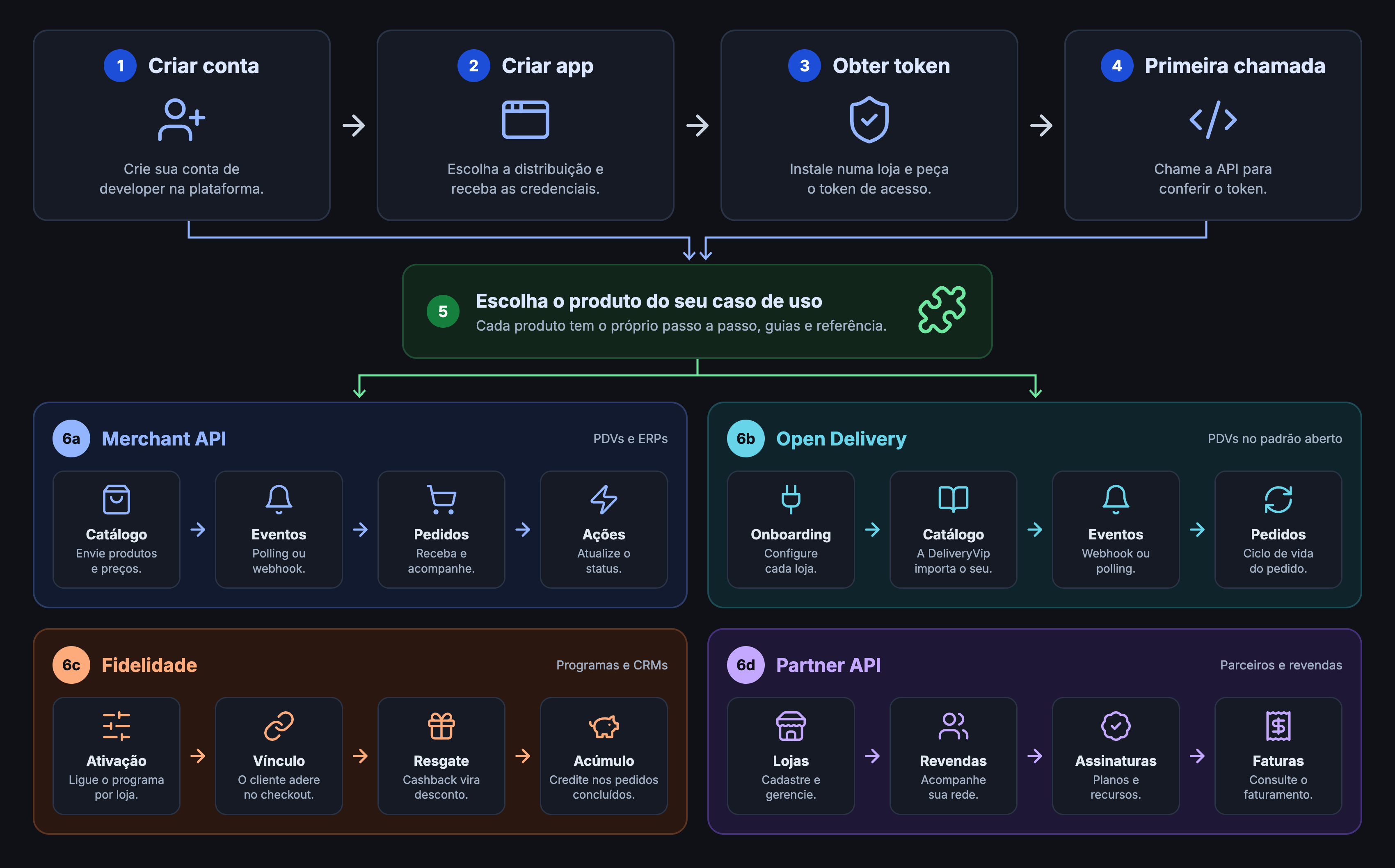This screenshot has width=1395, height=868.
Task: Open the Criar conta step title
Action: [x=204, y=66]
